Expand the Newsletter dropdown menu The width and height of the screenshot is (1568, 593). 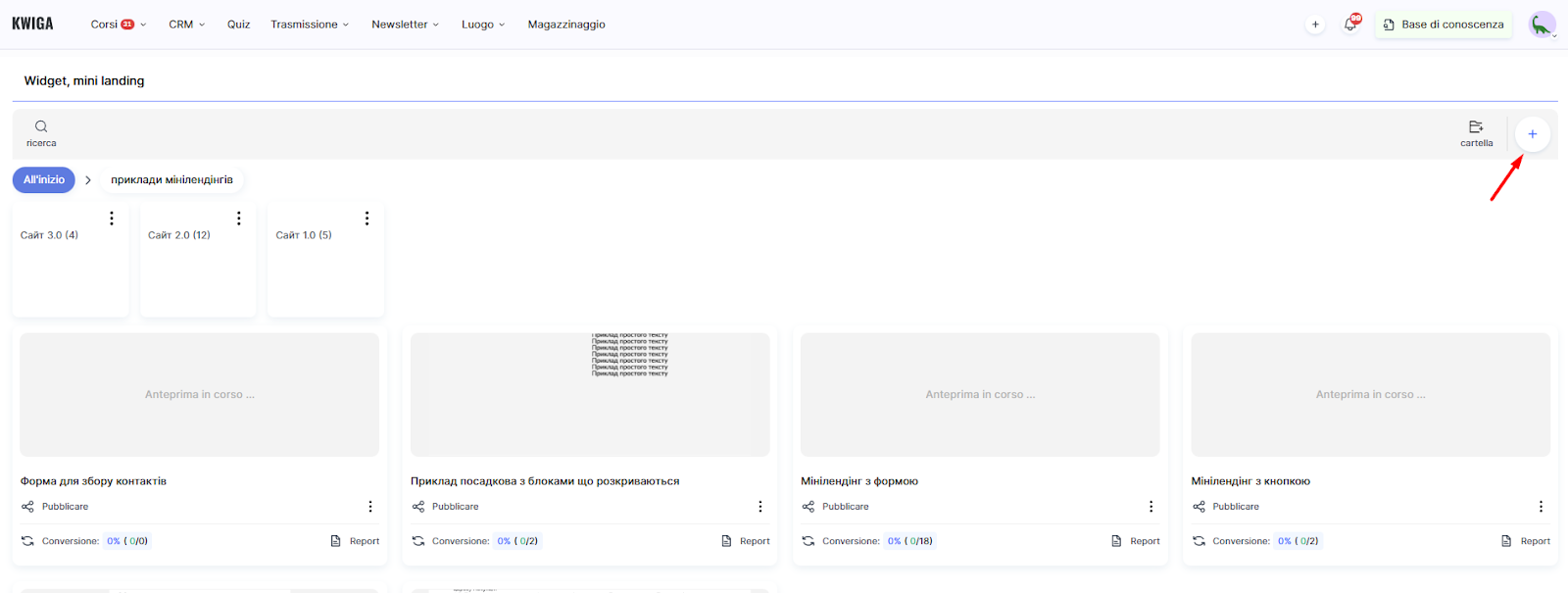(405, 25)
